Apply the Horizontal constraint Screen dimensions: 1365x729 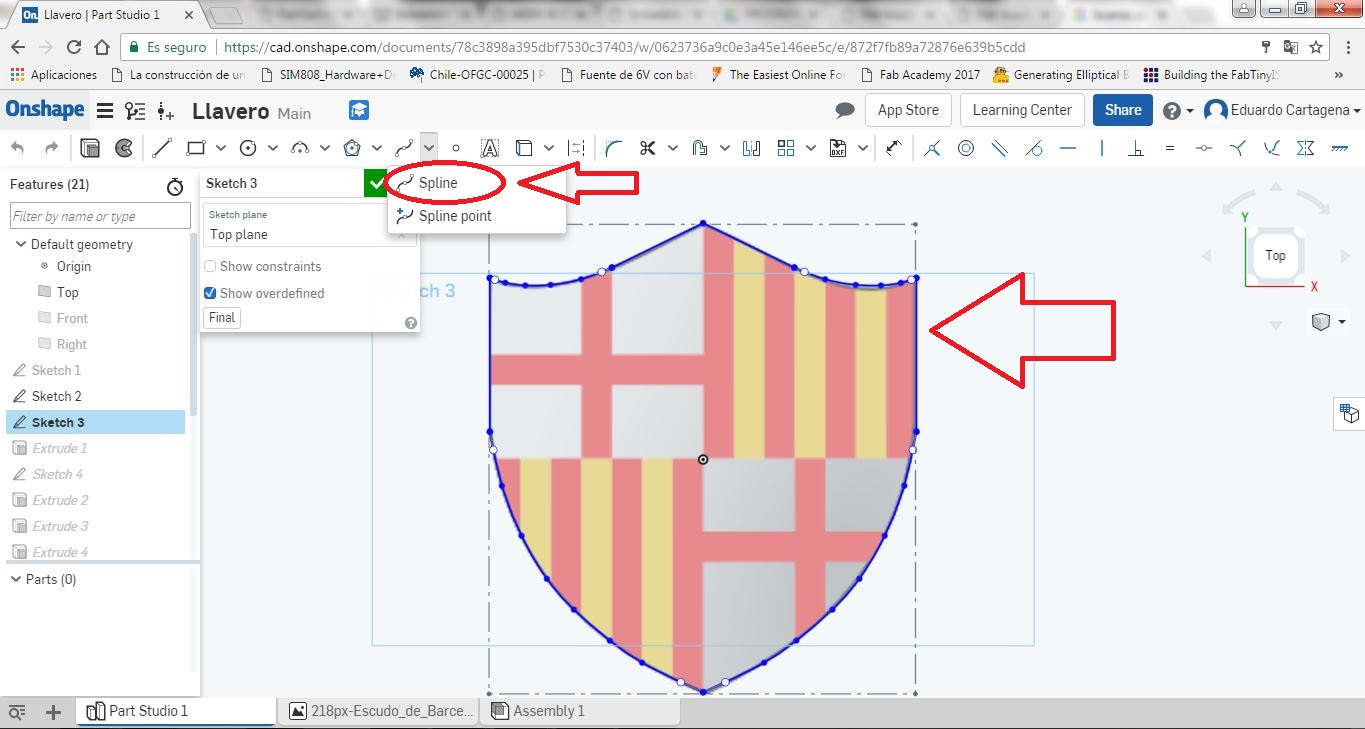1068,148
